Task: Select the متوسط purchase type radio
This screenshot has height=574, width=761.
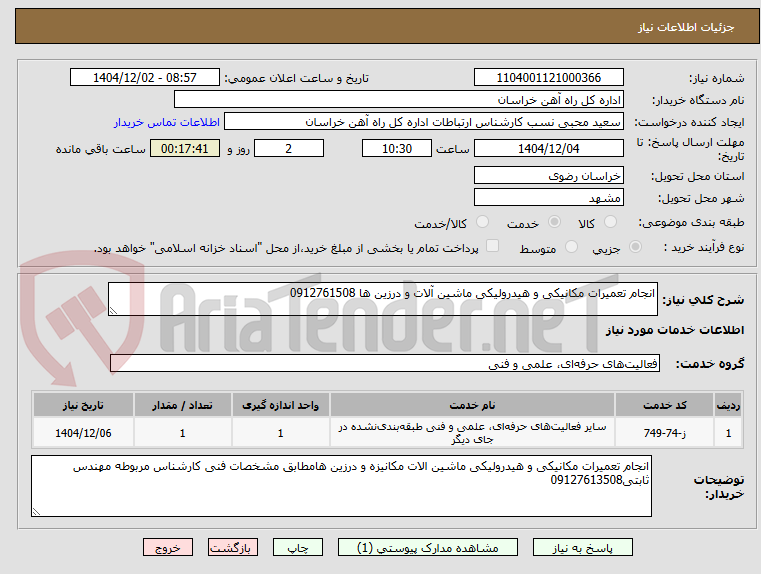Action: click(572, 247)
